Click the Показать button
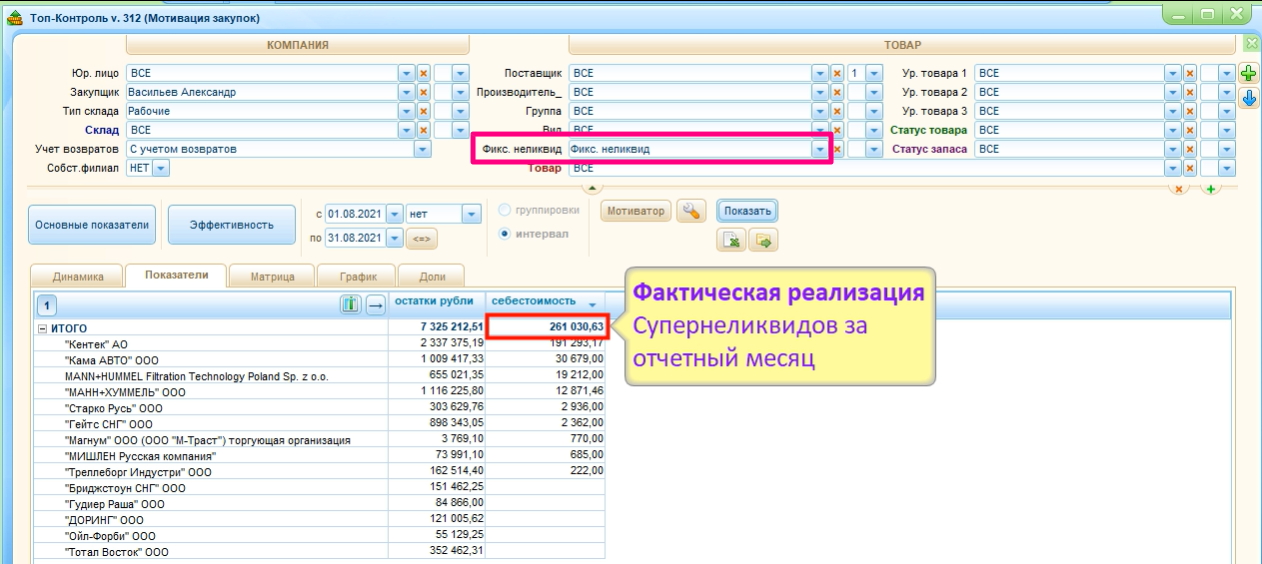 click(x=747, y=211)
